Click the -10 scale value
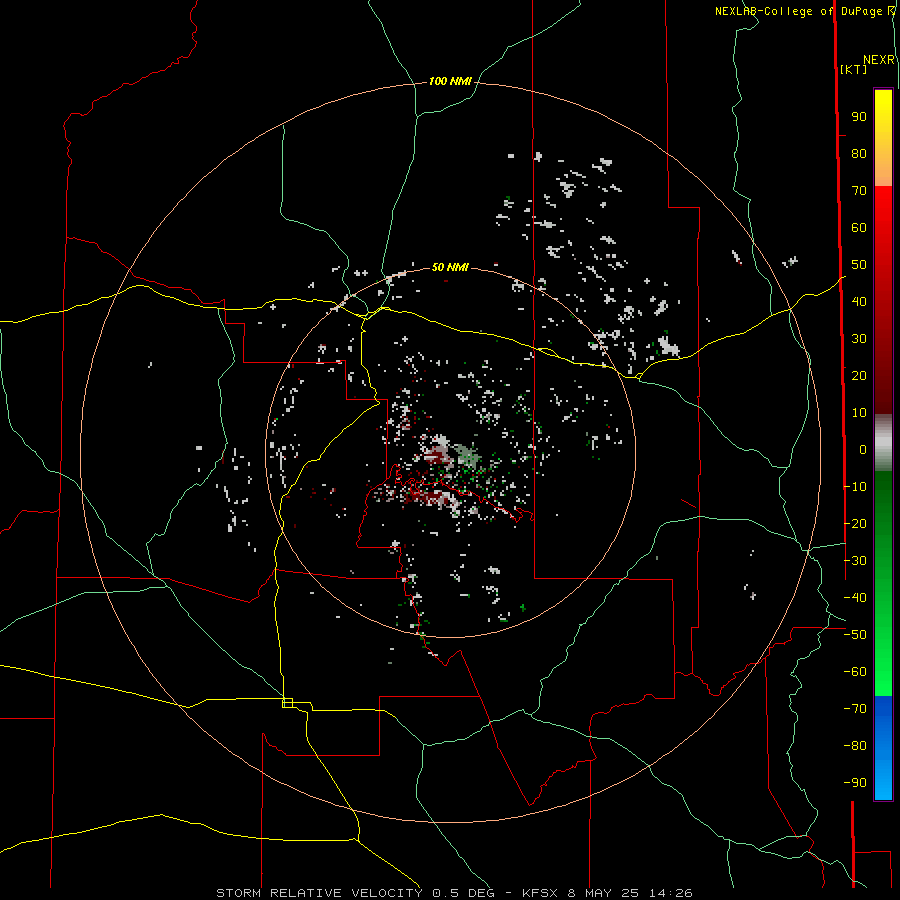The height and width of the screenshot is (900, 900). 855,487
